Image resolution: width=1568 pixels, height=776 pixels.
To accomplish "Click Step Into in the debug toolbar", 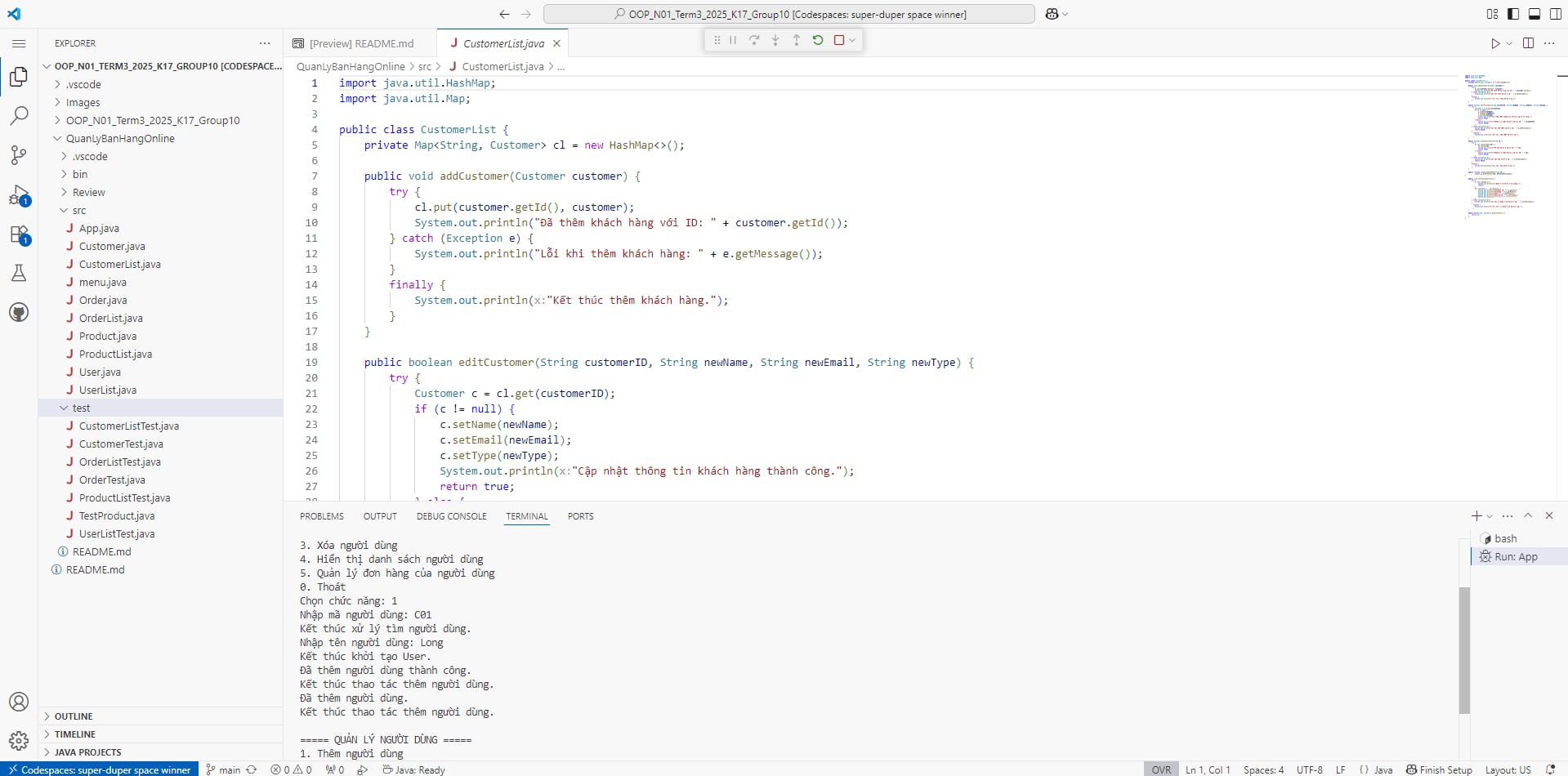I will click(x=775, y=40).
